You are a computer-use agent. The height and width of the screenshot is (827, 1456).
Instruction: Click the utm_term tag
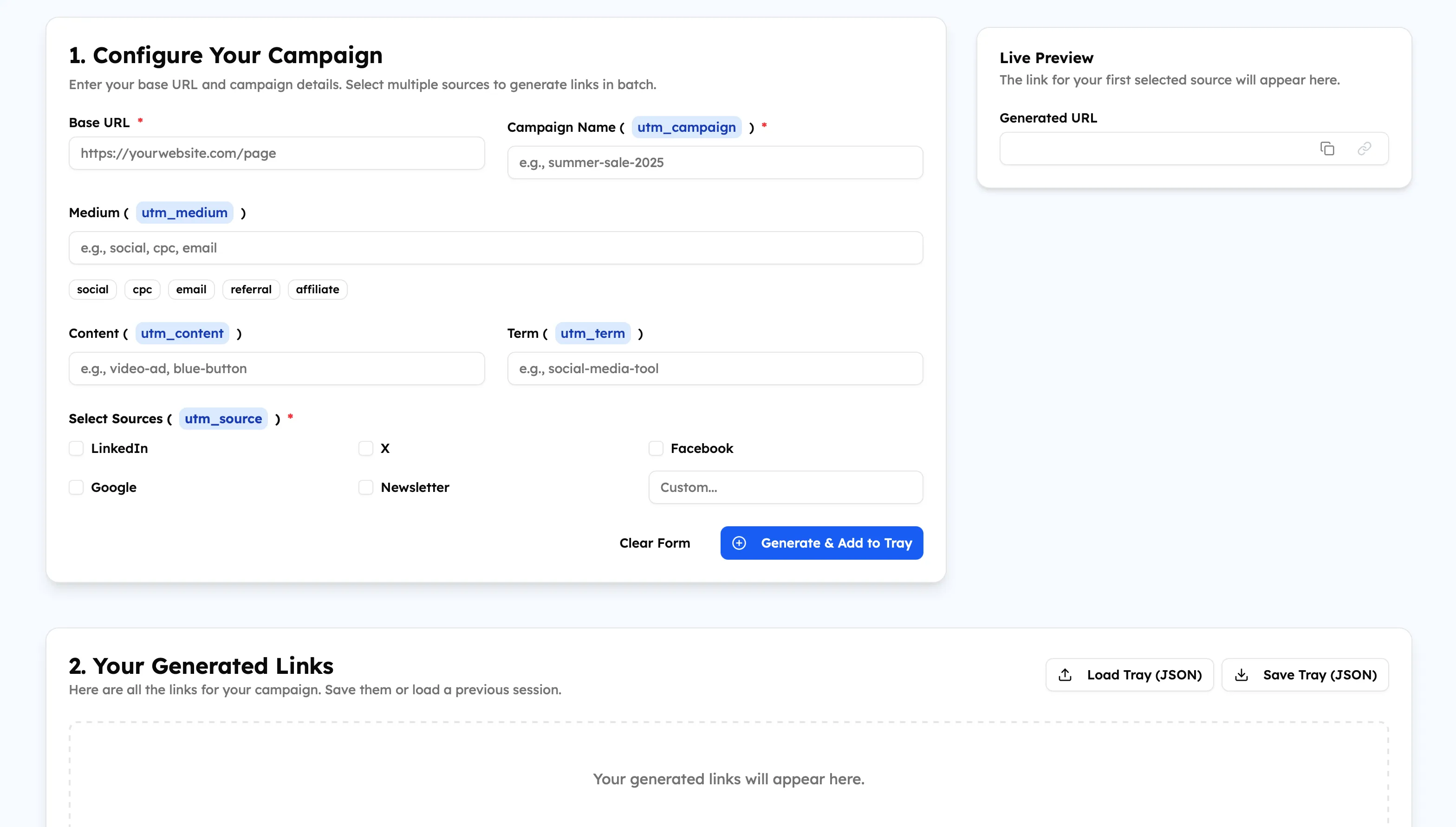(592, 333)
